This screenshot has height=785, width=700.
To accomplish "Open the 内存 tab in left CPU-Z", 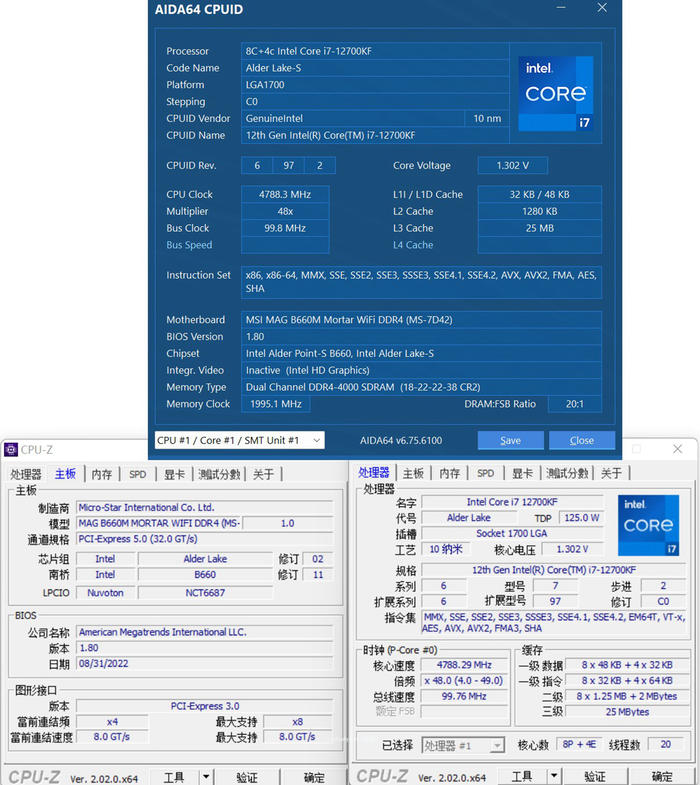I will pos(102,474).
